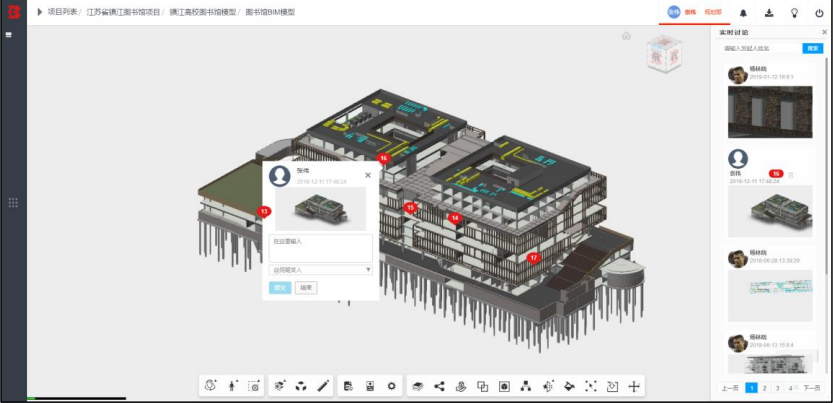Open the @ mention someone dropdown
The height and width of the screenshot is (403, 833).
[320, 270]
